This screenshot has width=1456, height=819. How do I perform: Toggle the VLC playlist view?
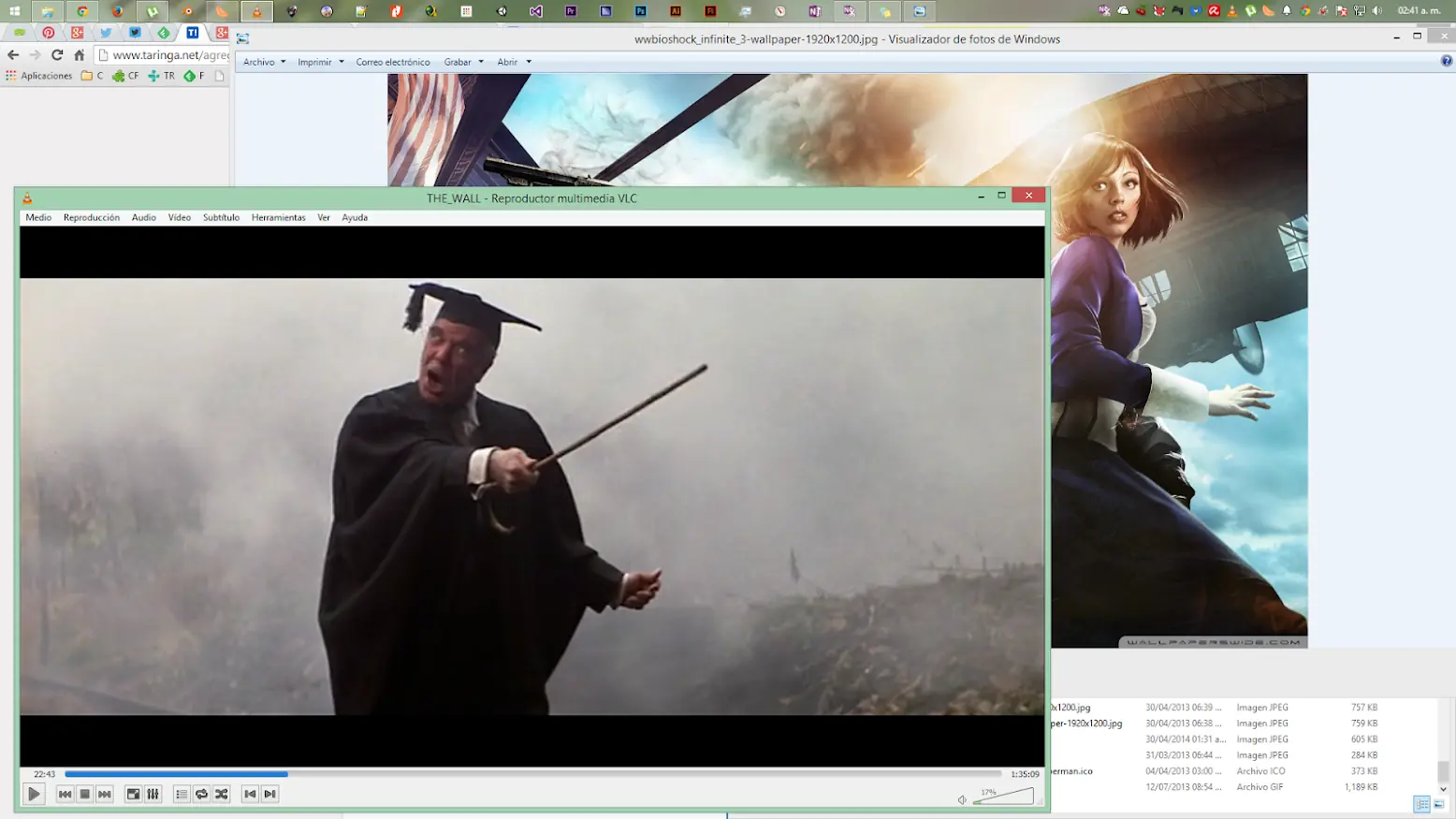pyautogui.click(x=182, y=794)
